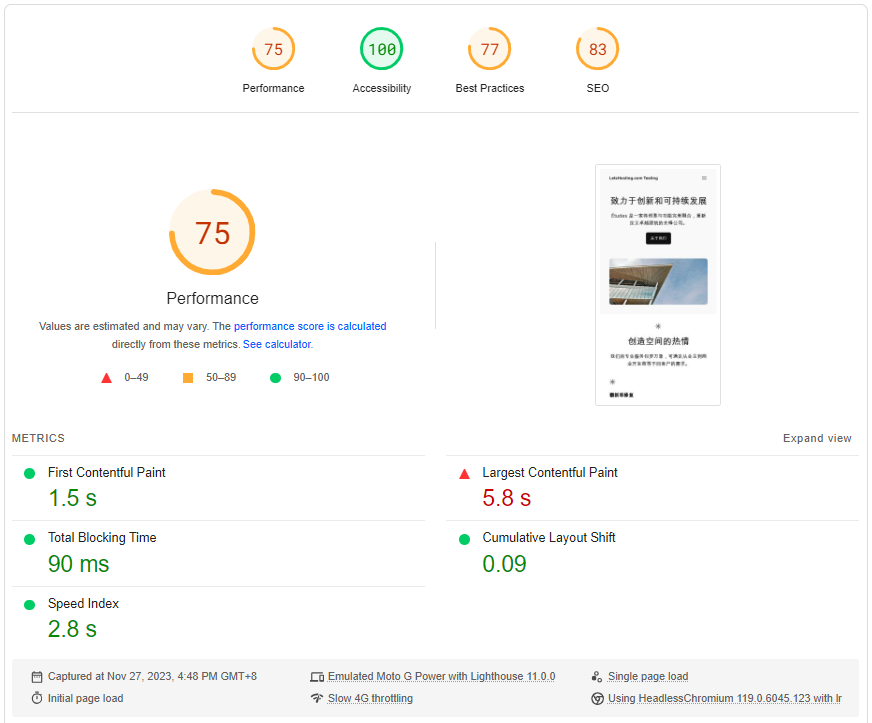Screen dimensions: 872x723
Task: Click the Chromium icon beside Using HeadlessChromium
Action: click(597, 699)
